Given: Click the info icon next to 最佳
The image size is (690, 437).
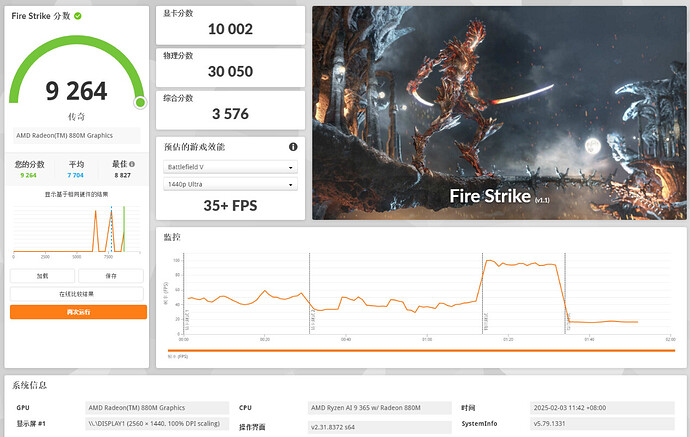Looking at the screenshot, I should click(x=132, y=164).
